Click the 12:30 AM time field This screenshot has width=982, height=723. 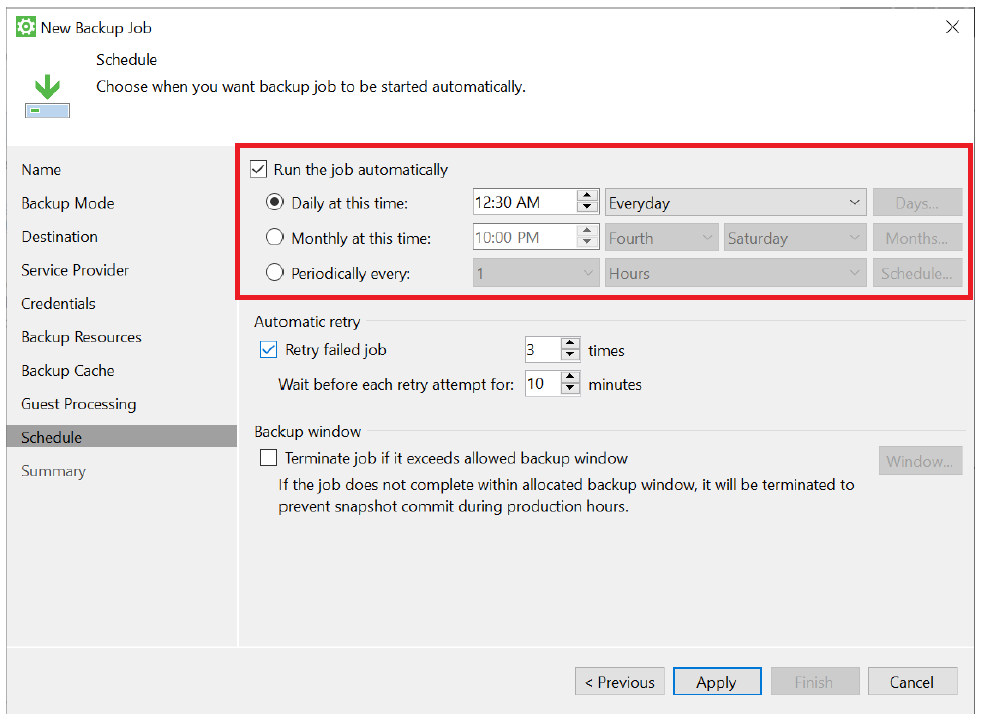tap(525, 202)
